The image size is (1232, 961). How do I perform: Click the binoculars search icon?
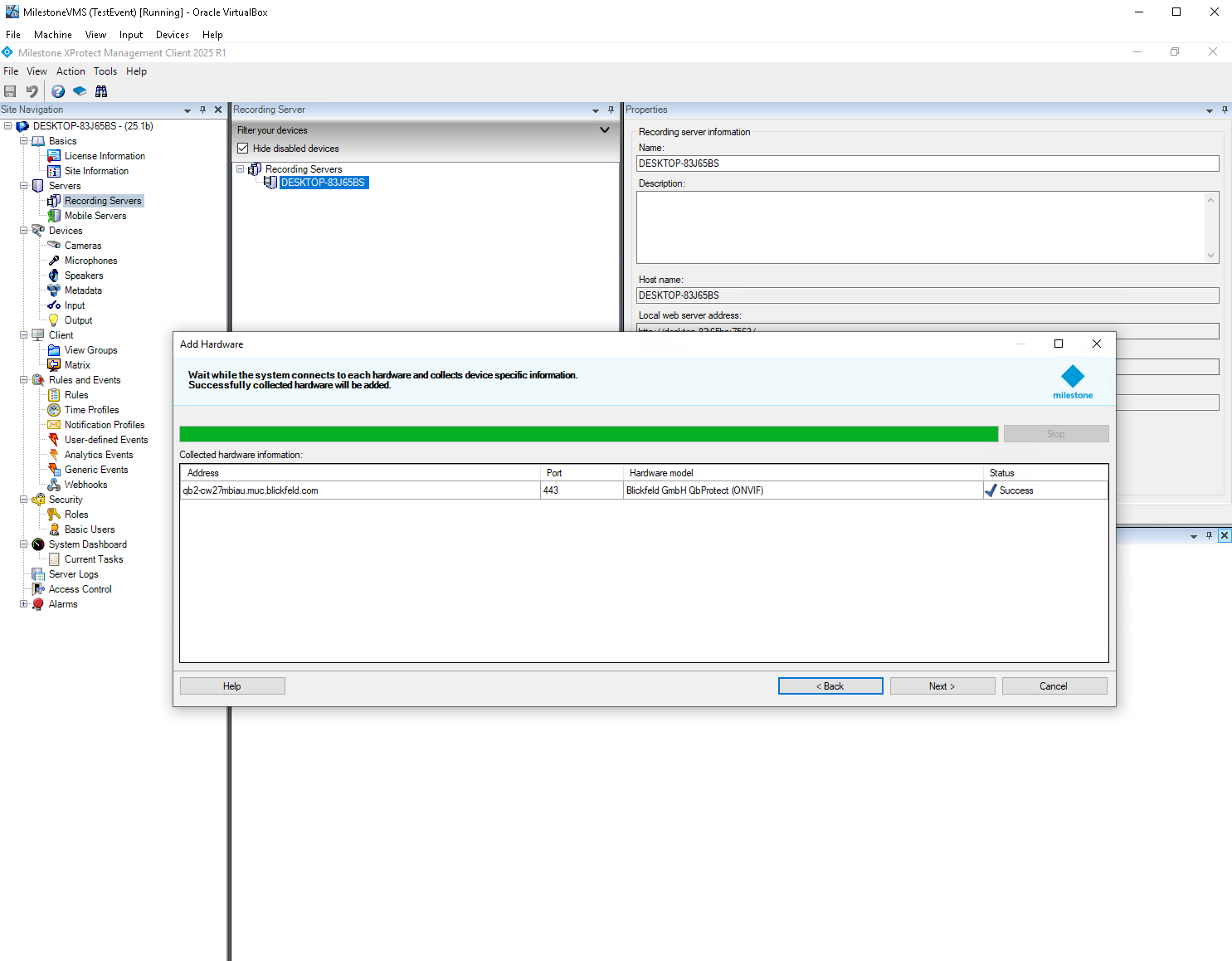coord(101,91)
